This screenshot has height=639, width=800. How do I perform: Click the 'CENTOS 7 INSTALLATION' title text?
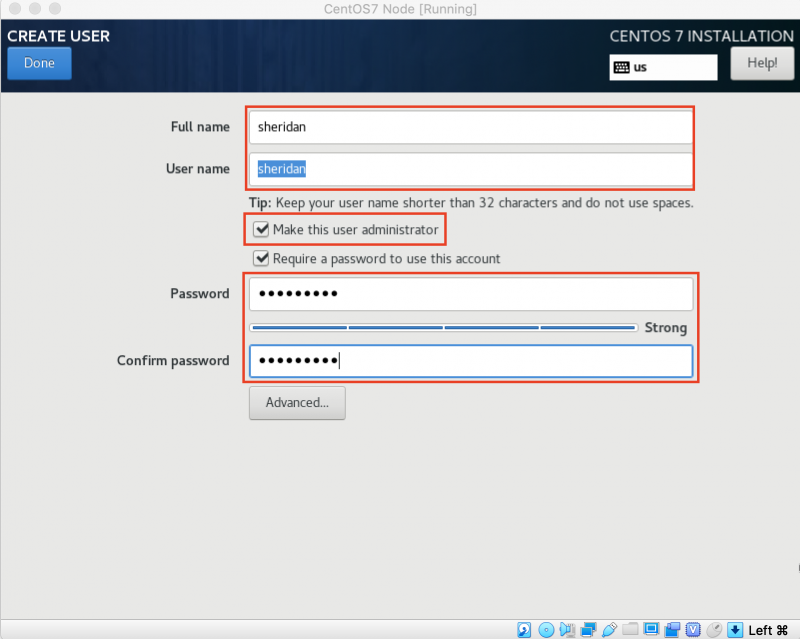pos(702,36)
